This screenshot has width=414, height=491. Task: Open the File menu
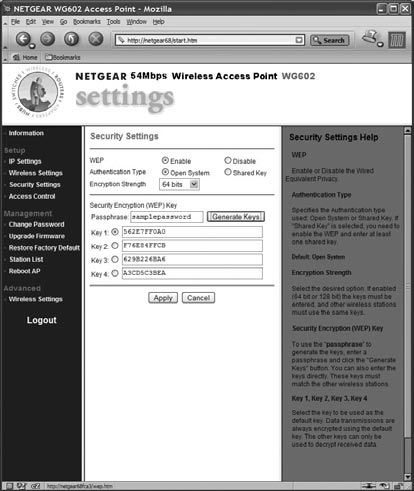[x=15, y=22]
